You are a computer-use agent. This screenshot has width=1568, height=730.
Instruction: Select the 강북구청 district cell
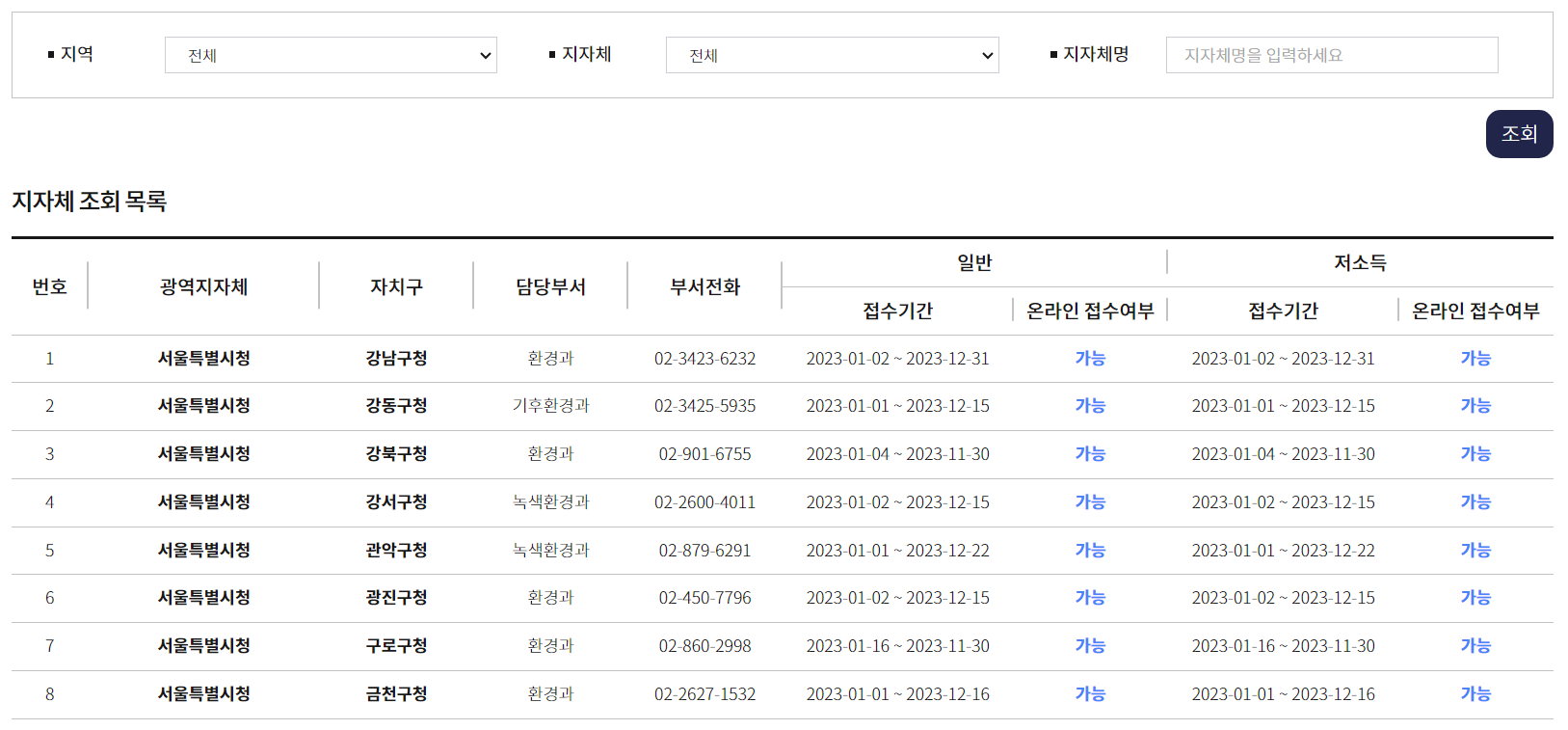click(396, 454)
